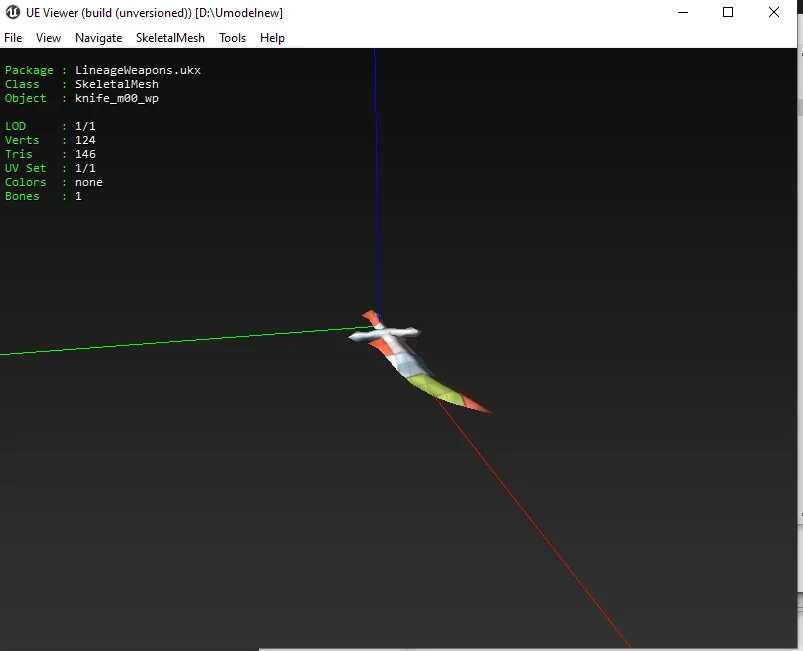Open the Help menu
803x651 pixels.
point(272,38)
